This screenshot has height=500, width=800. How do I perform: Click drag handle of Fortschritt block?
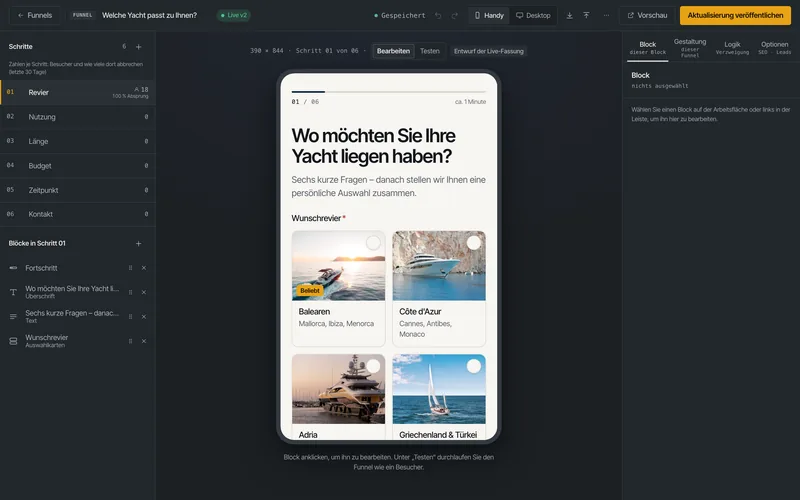pos(131,268)
